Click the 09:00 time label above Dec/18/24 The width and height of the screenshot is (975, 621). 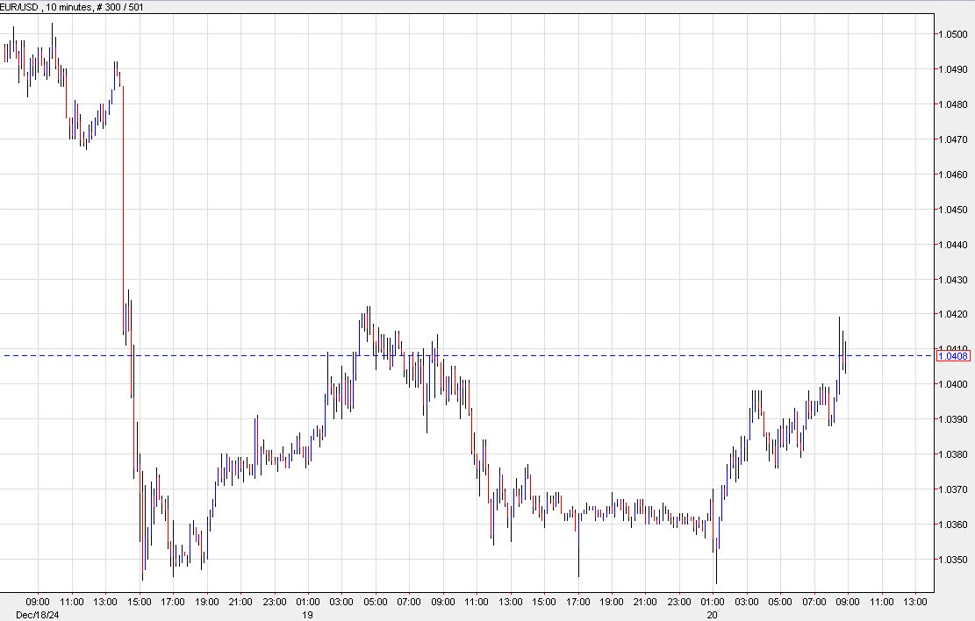pos(37,601)
